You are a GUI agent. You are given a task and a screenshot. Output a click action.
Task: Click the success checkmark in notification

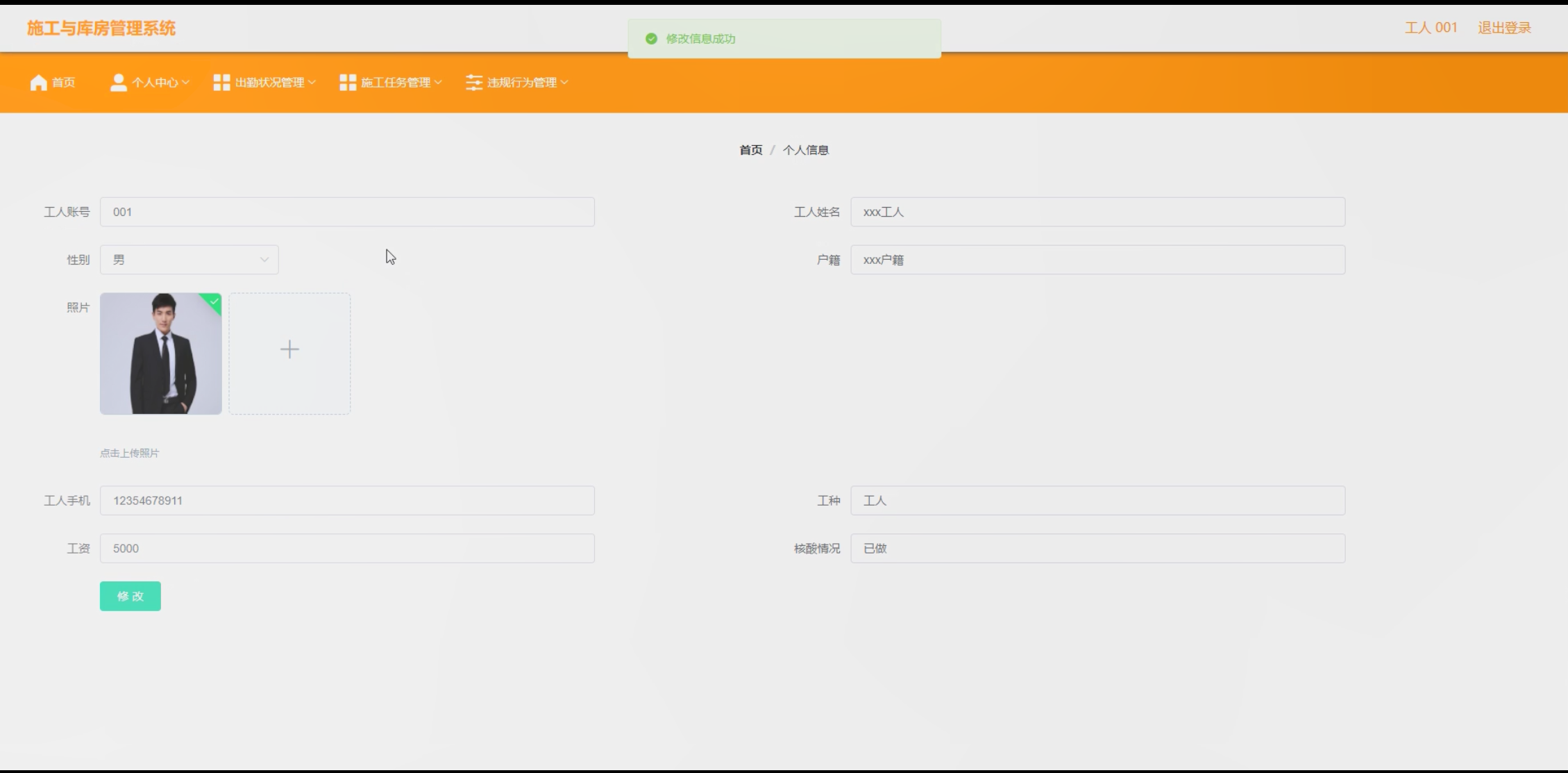click(651, 39)
